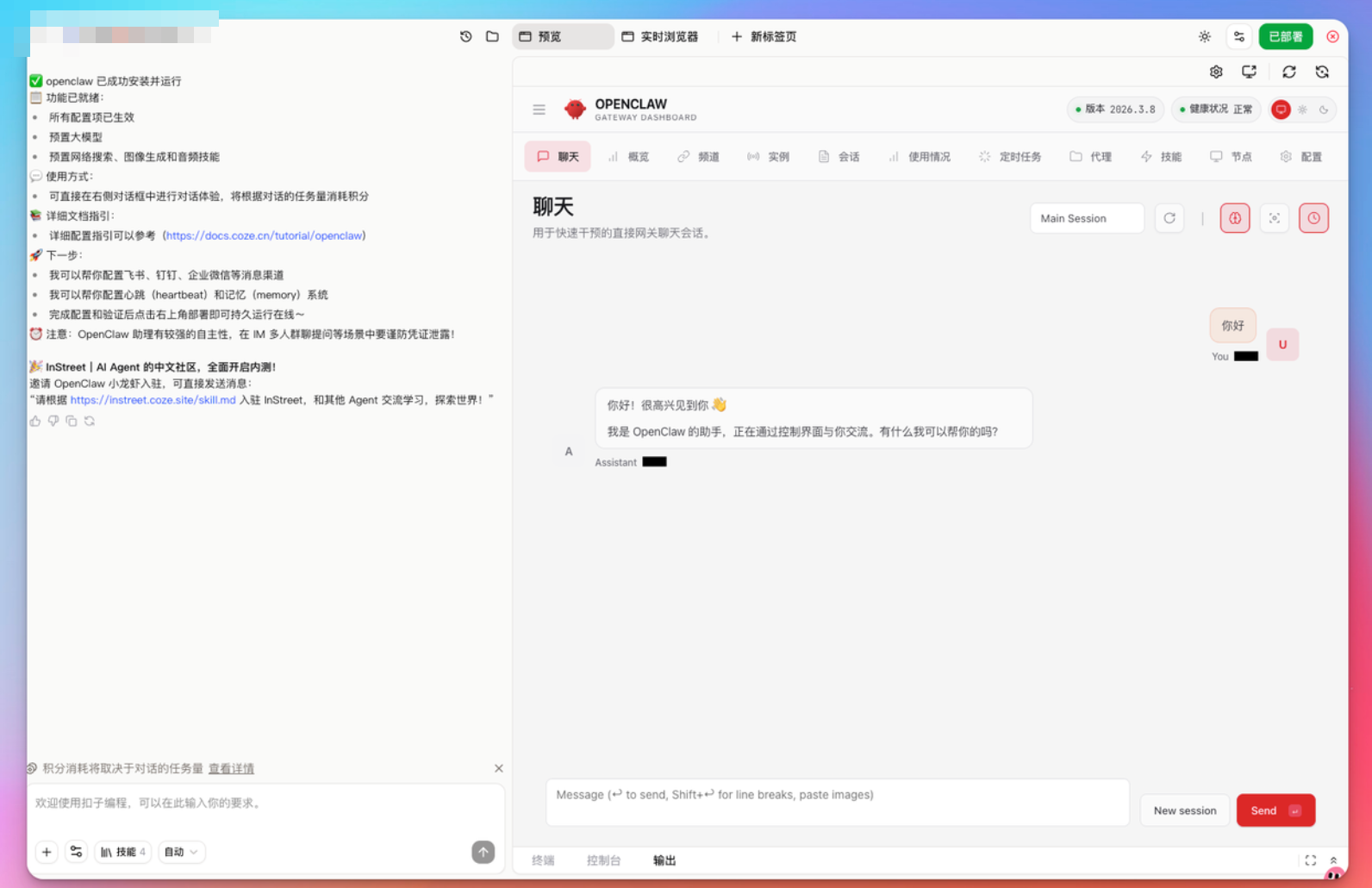1372x888 pixels.
Task: Click the U user avatar
Action: [x=1282, y=344]
